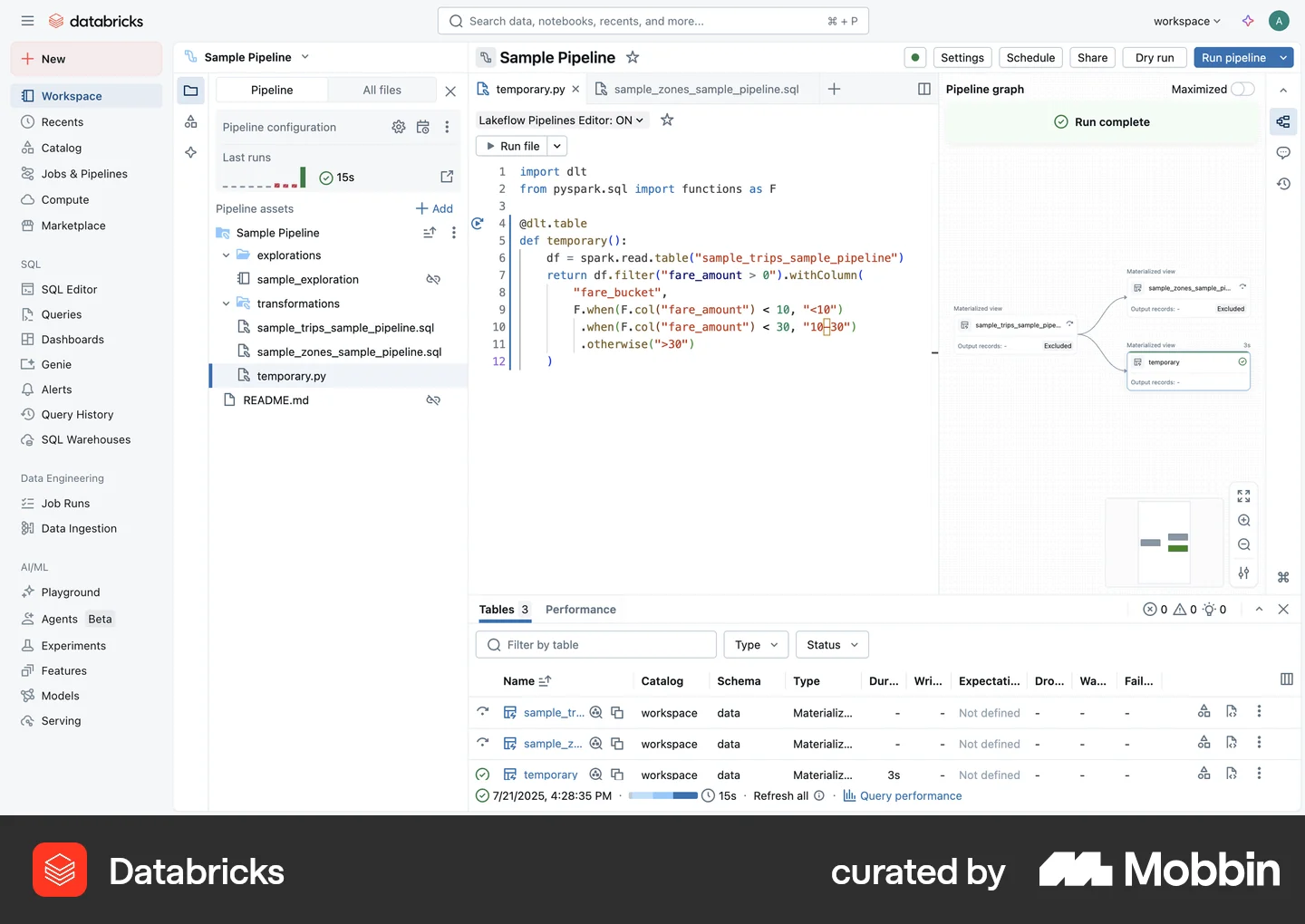The height and width of the screenshot is (924, 1305).
Task: Open the Type filter dropdown
Action: 756,645
